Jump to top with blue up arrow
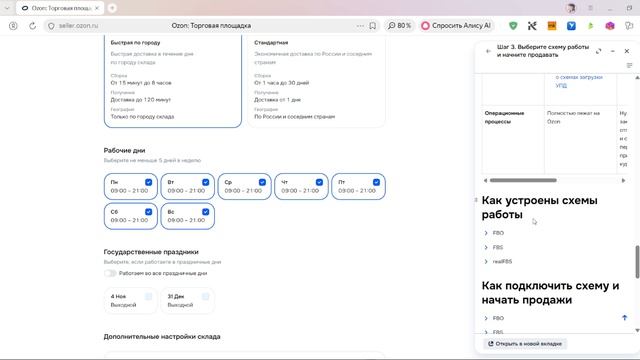Viewport: 640px width, 360px height. pos(624,318)
